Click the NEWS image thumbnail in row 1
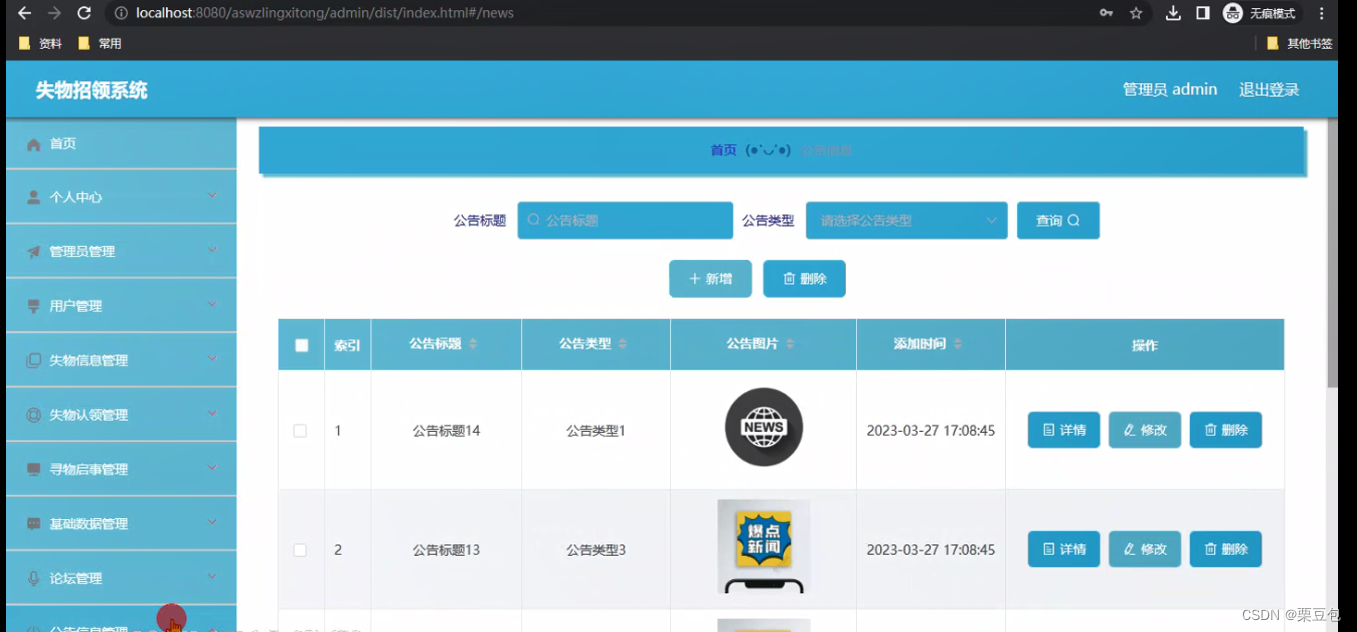Viewport: 1357px width, 632px height. pyautogui.click(x=763, y=427)
